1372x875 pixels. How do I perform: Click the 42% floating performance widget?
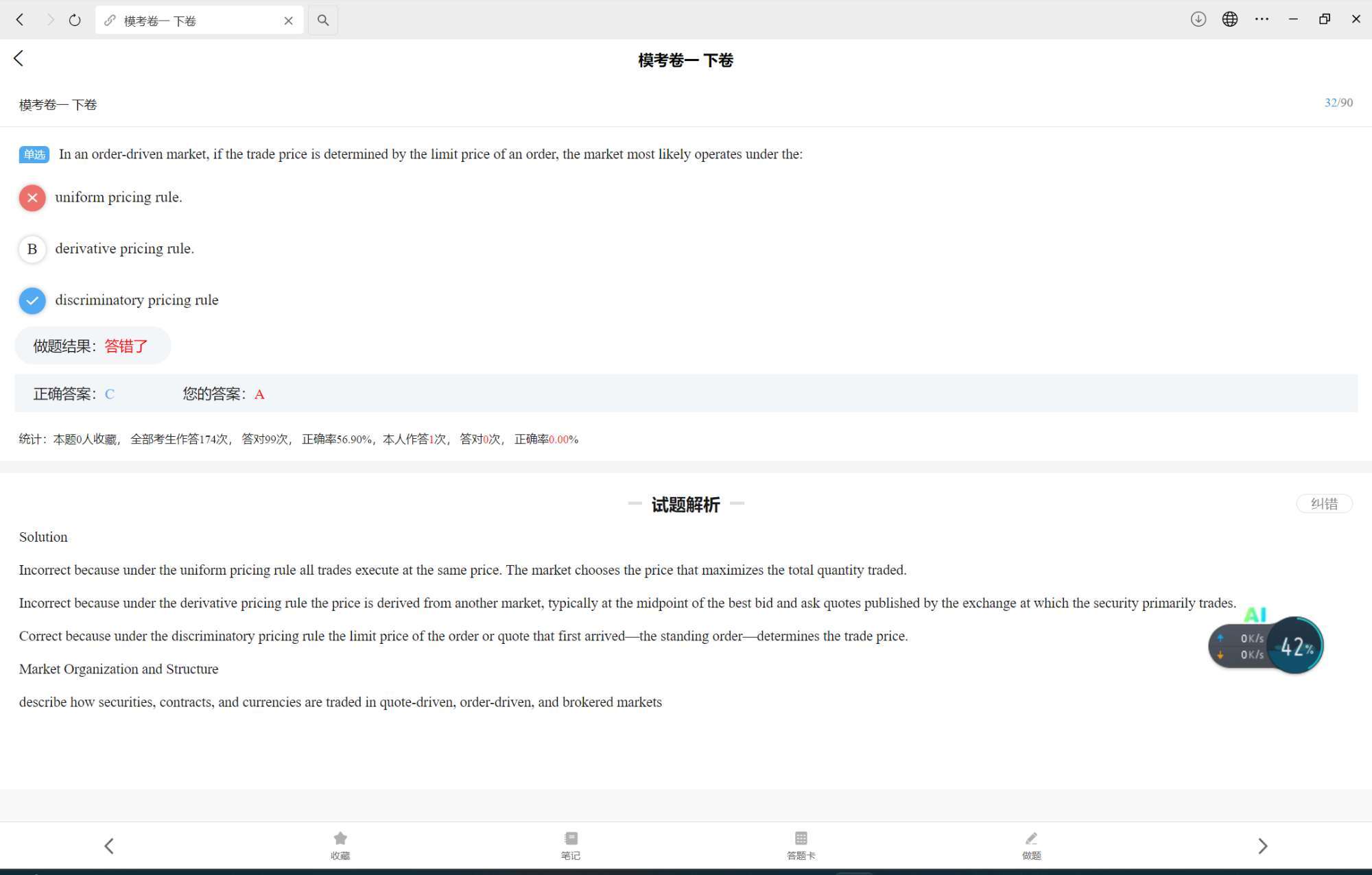click(1294, 645)
